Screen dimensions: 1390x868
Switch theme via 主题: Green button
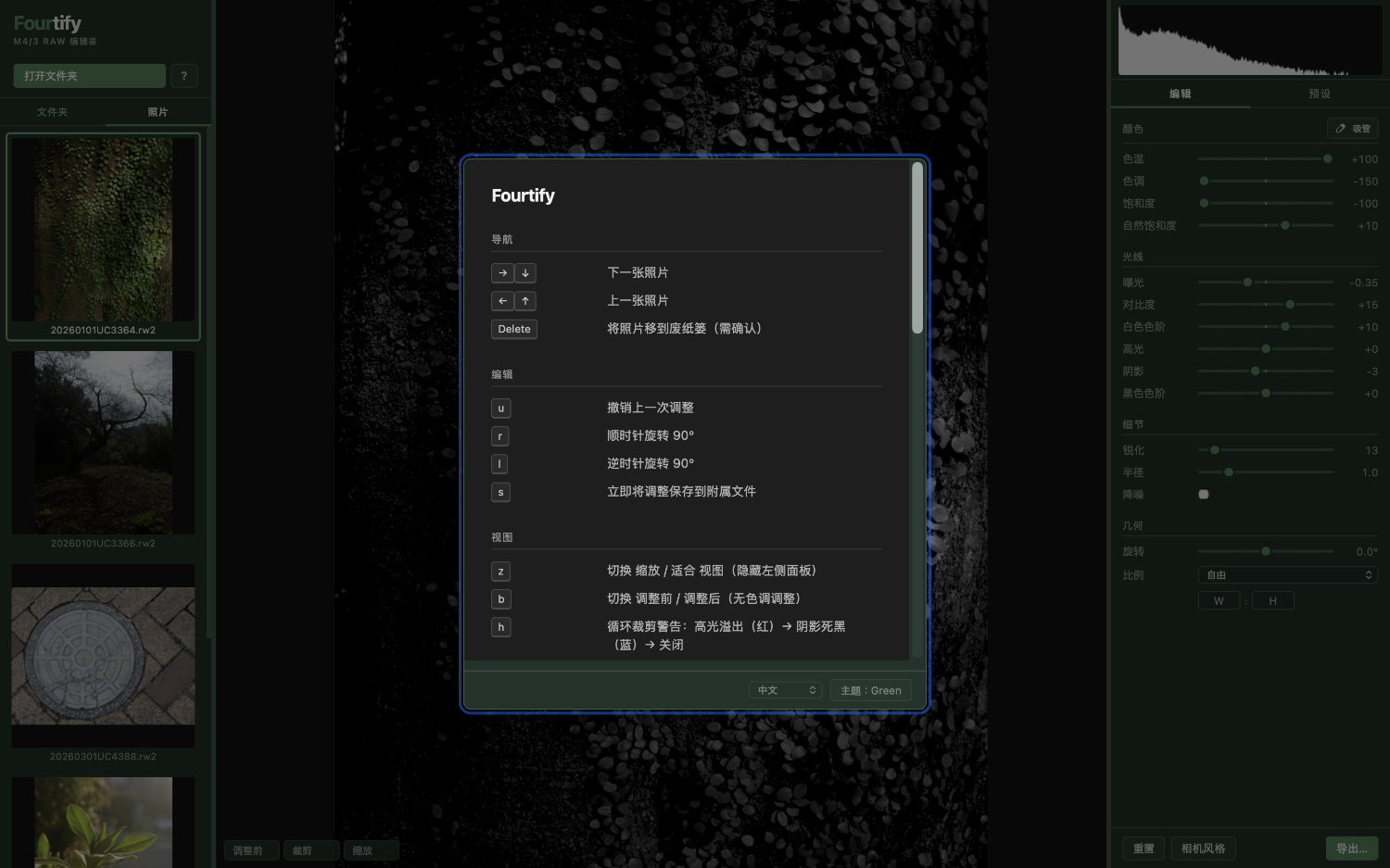click(x=870, y=690)
